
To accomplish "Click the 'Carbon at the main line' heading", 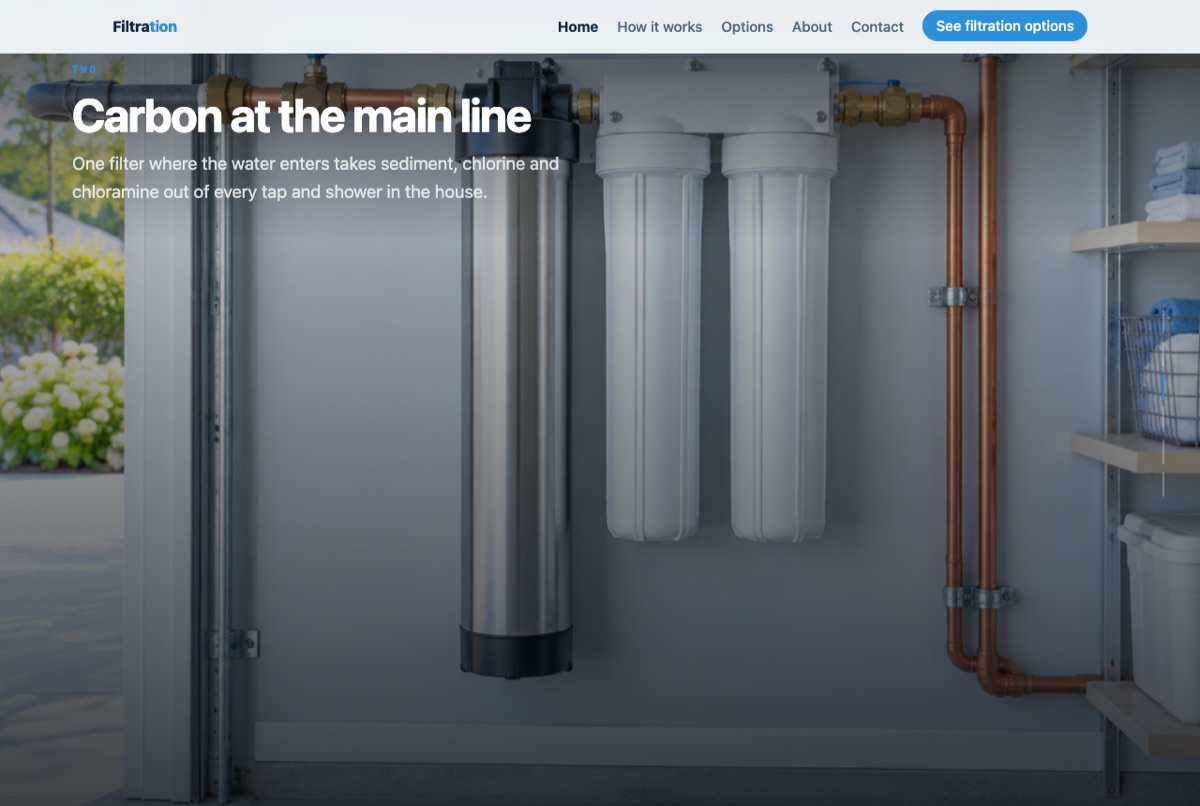I will tap(302, 116).
